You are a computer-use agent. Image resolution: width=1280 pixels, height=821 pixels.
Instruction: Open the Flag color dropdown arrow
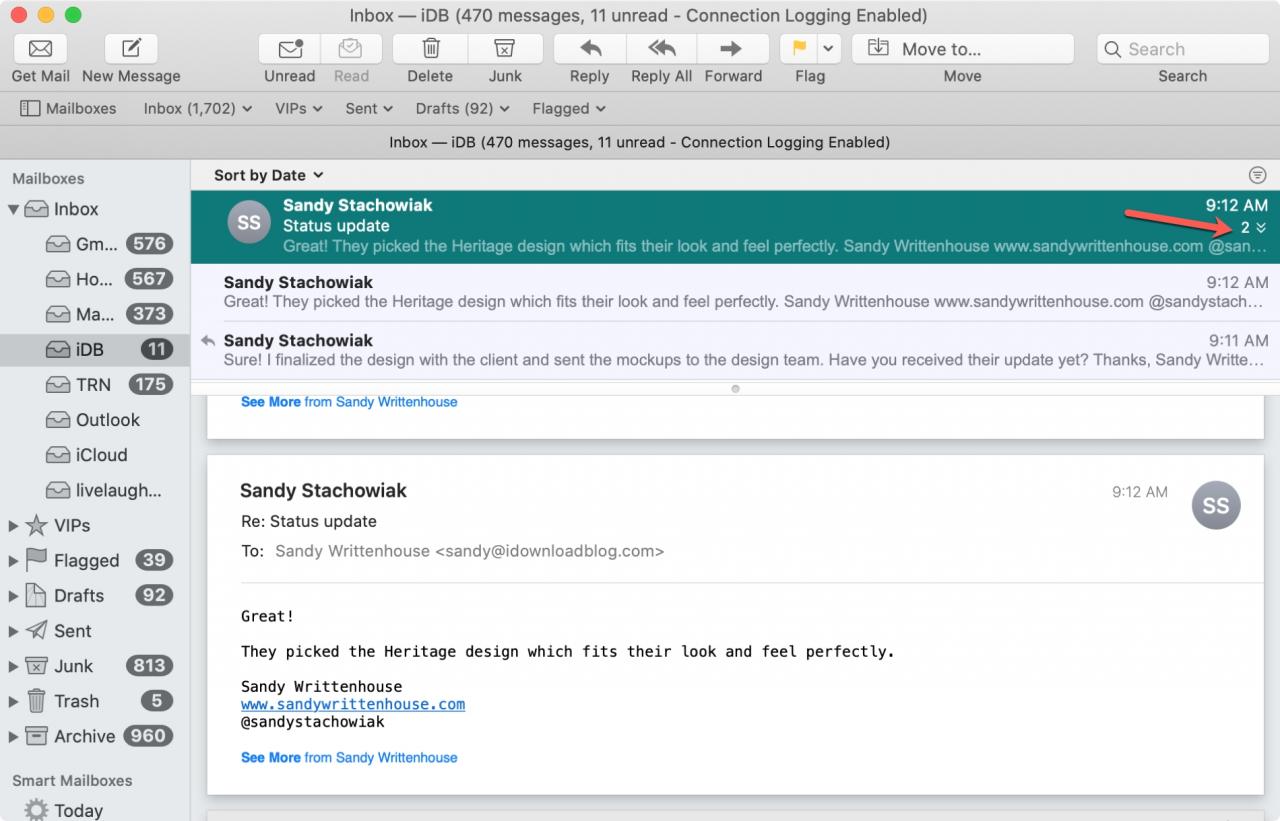[x=829, y=48]
